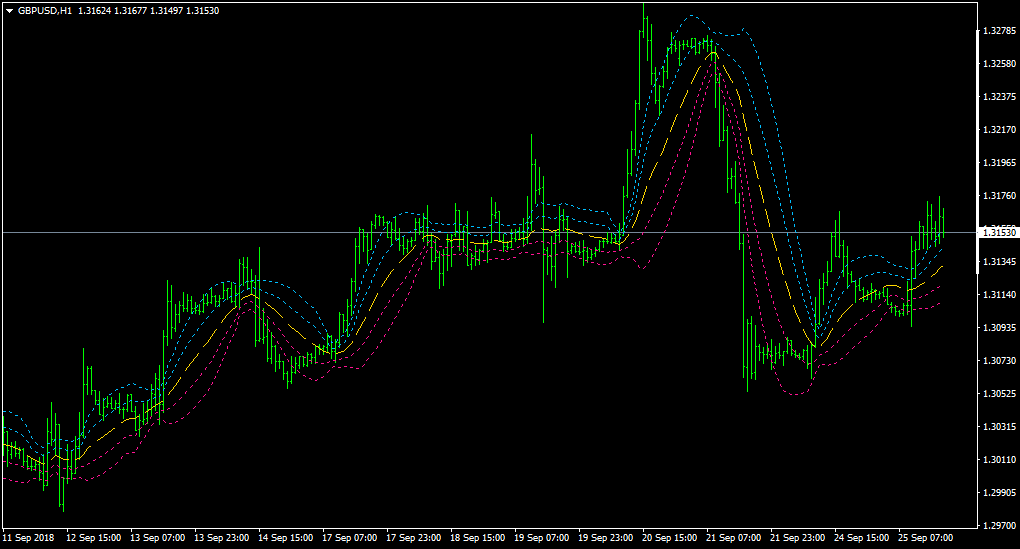The height and width of the screenshot is (549, 1020).
Task: Click the 1.32785 price scale label
Action: point(999,31)
